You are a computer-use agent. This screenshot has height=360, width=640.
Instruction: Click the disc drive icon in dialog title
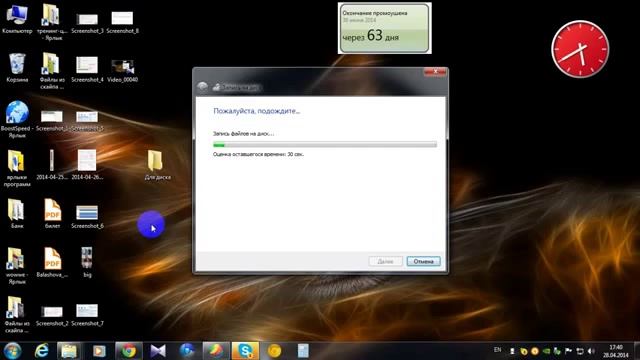coord(216,87)
